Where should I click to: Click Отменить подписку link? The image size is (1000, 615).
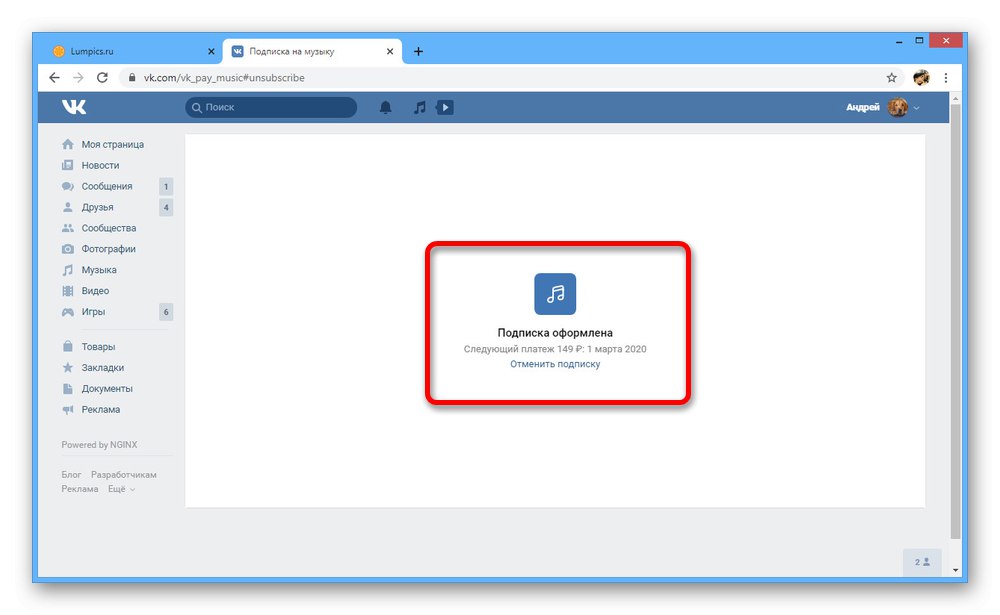pyautogui.click(x=555, y=364)
